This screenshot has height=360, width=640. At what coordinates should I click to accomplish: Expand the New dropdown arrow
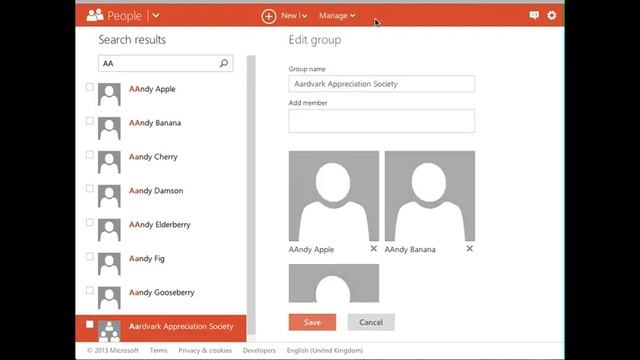(x=304, y=16)
